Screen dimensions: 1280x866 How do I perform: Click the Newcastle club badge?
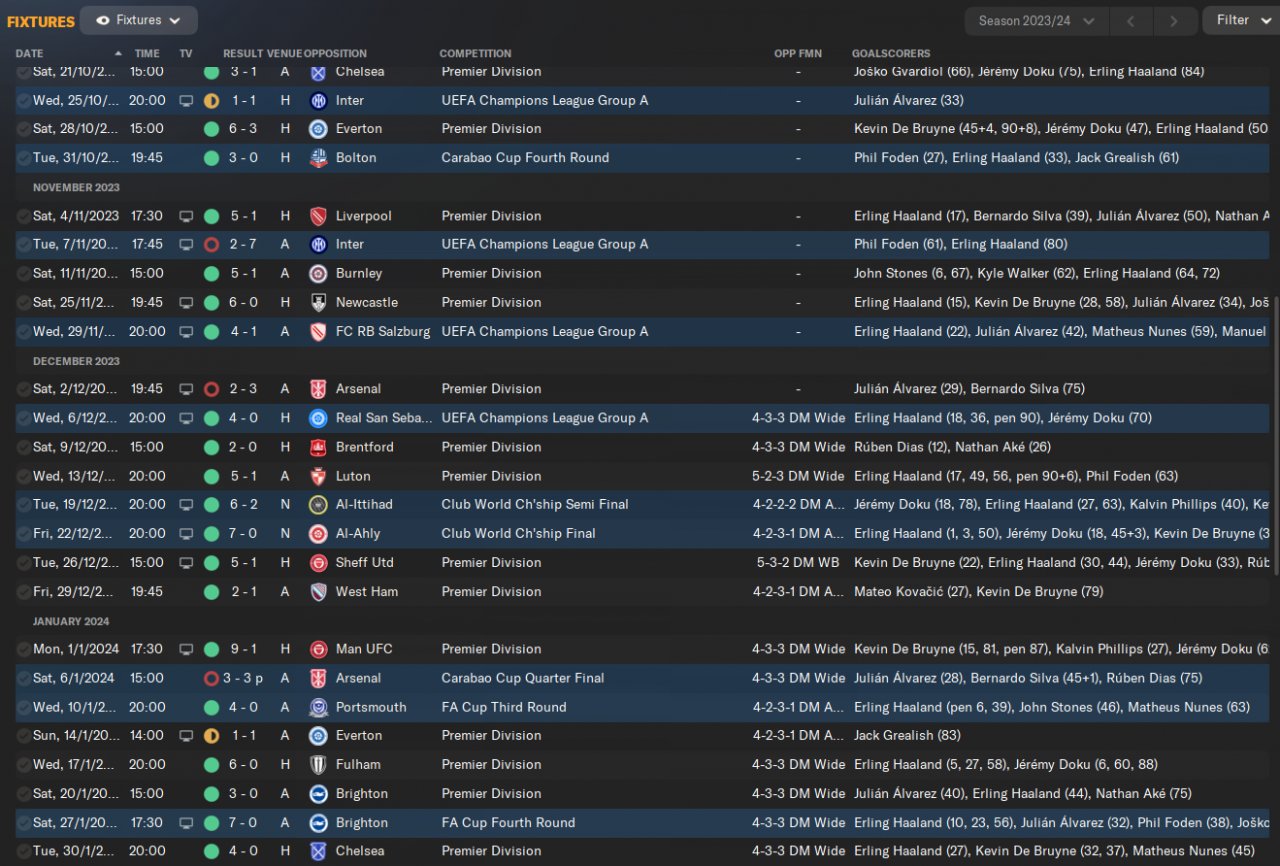(318, 302)
